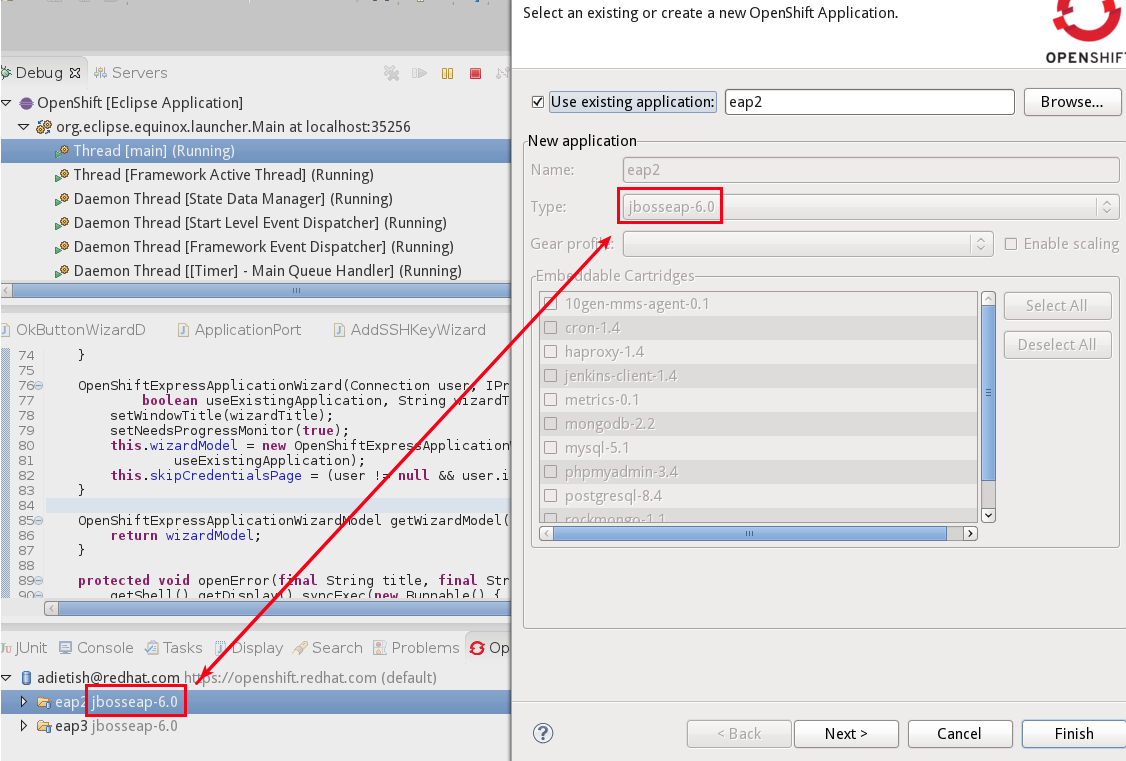Click the disabled Name field

click(x=870, y=170)
